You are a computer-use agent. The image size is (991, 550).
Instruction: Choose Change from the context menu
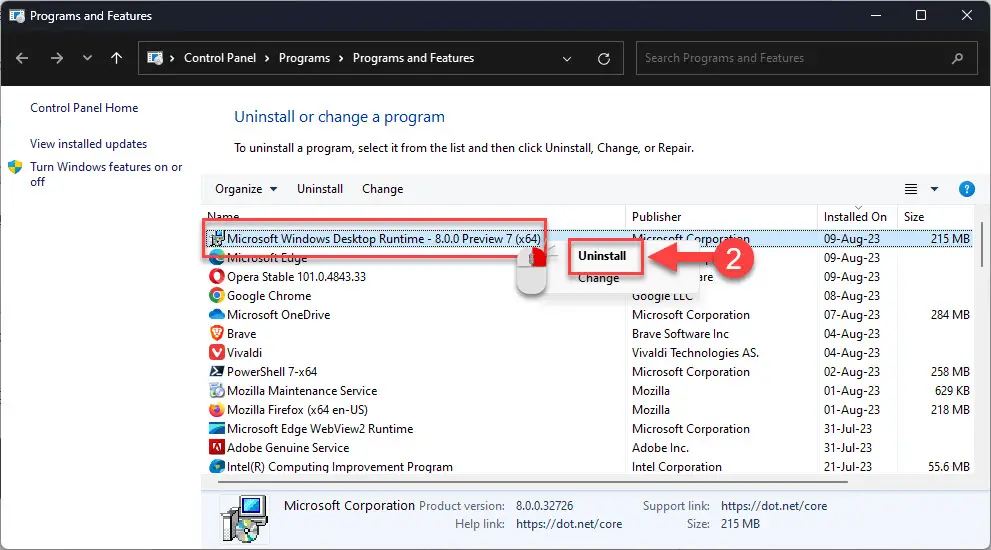pos(599,278)
